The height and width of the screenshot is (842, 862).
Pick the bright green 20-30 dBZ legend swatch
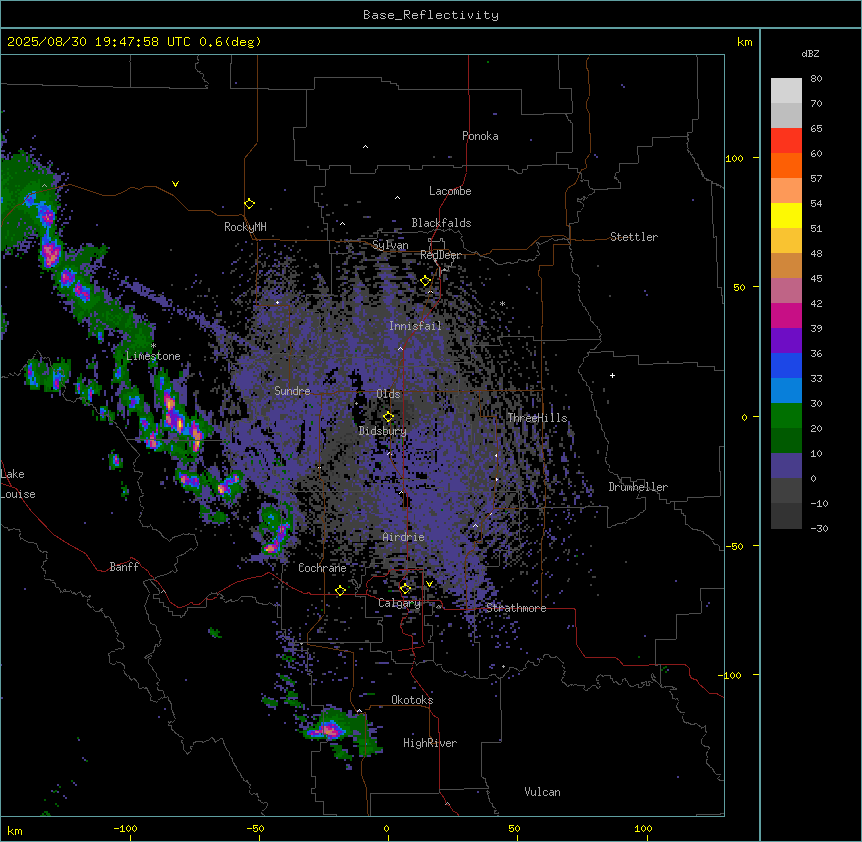point(786,416)
